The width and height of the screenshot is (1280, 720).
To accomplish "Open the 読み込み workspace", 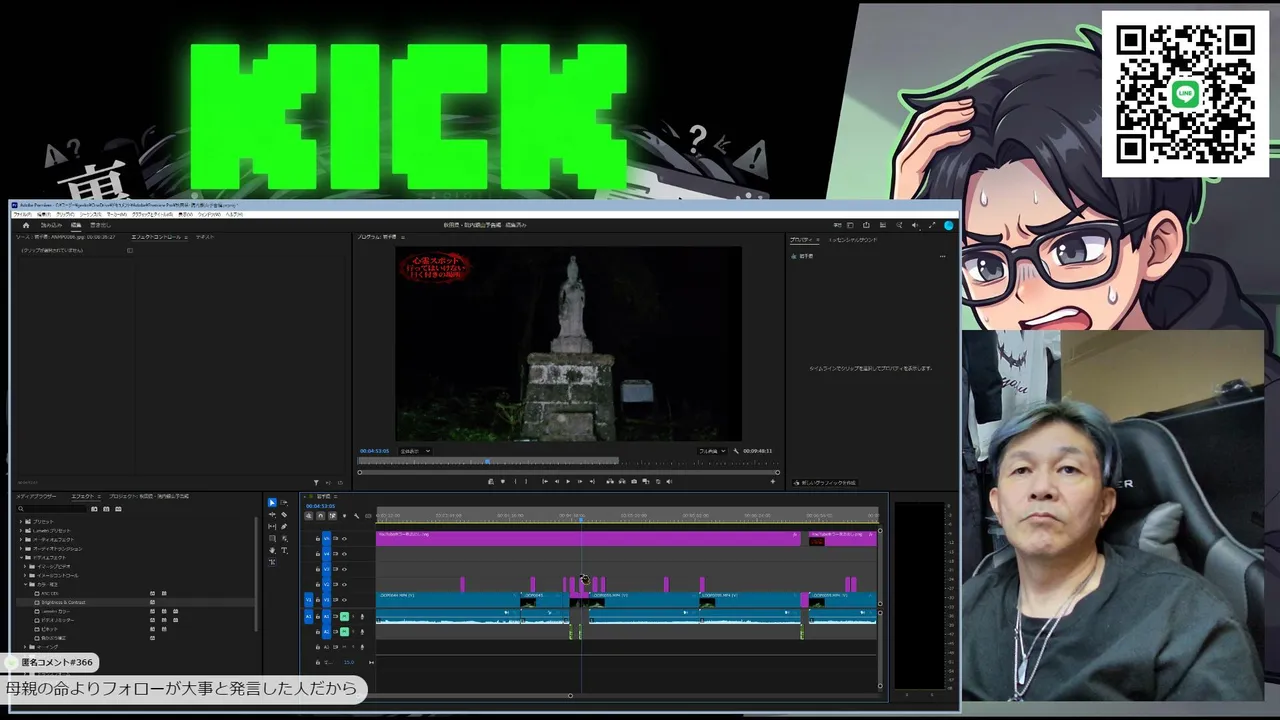I will (x=51, y=225).
